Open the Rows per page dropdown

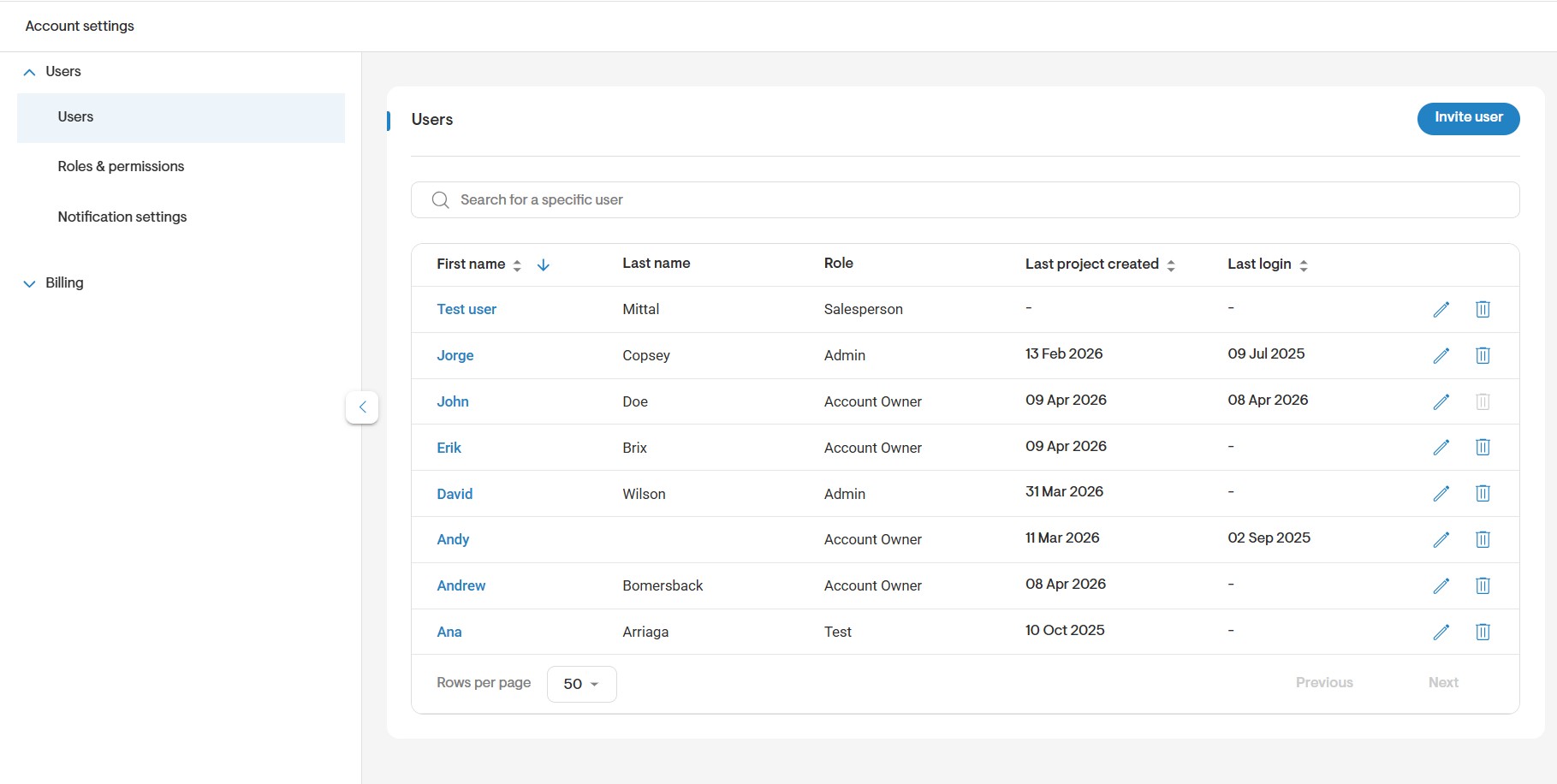click(x=581, y=684)
